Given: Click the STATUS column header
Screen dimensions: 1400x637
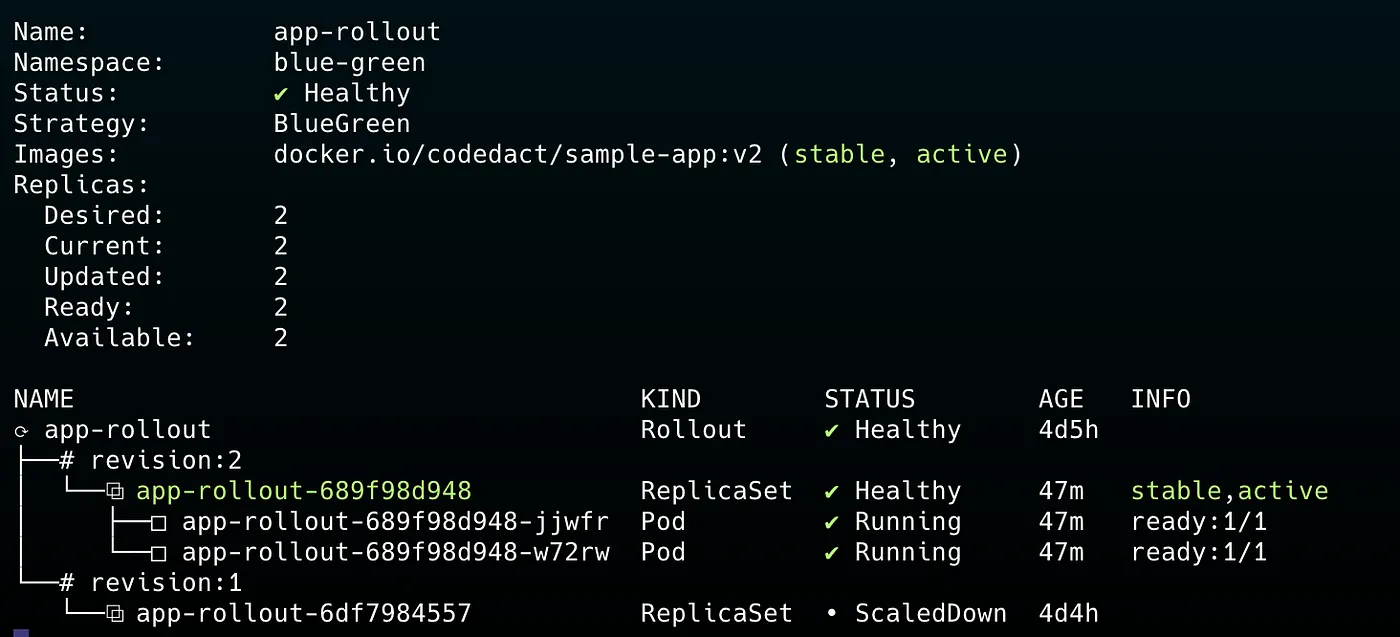Looking at the screenshot, I should (869, 400).
